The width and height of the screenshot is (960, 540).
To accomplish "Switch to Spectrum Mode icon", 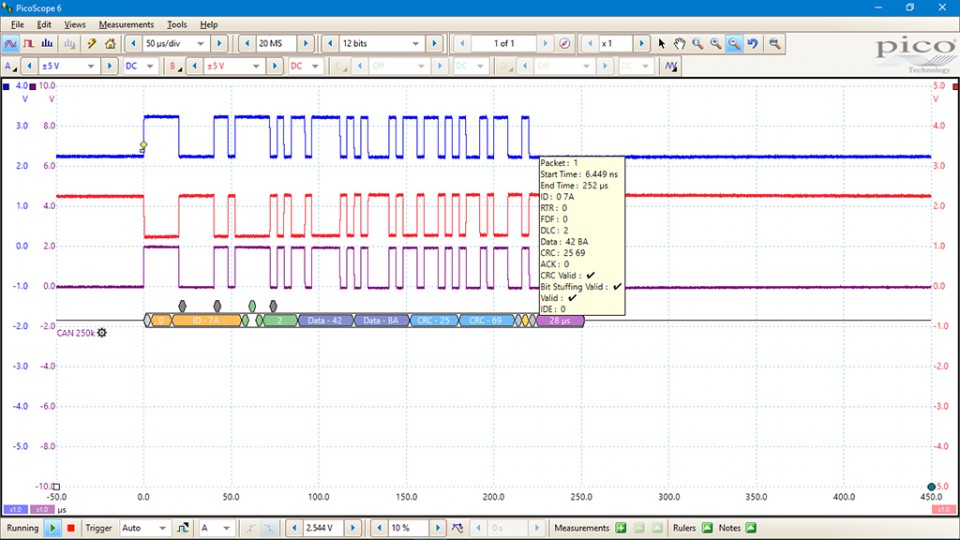I will click(x=47, y=44).
